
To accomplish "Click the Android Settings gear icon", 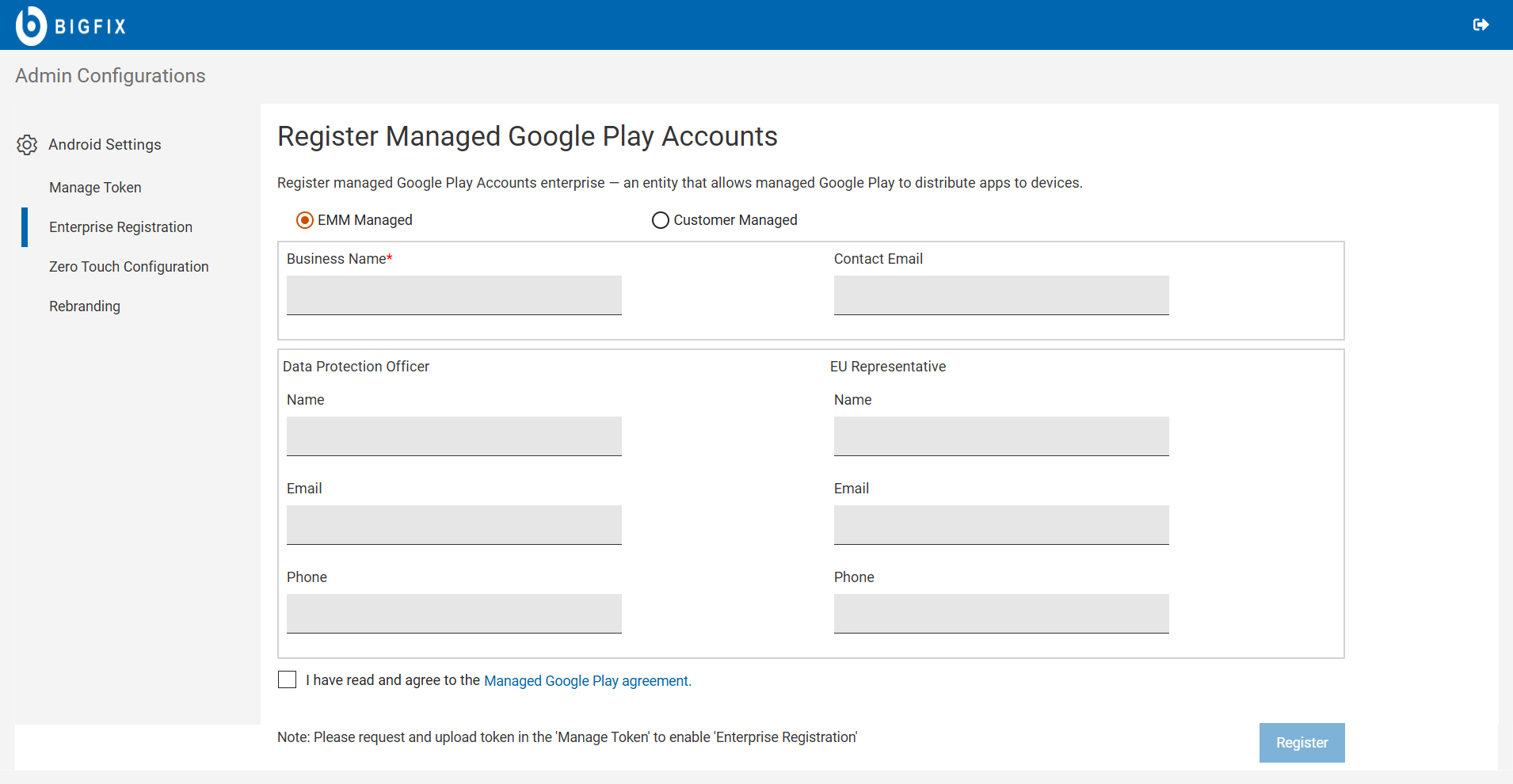I will click(x=27, y=145).
